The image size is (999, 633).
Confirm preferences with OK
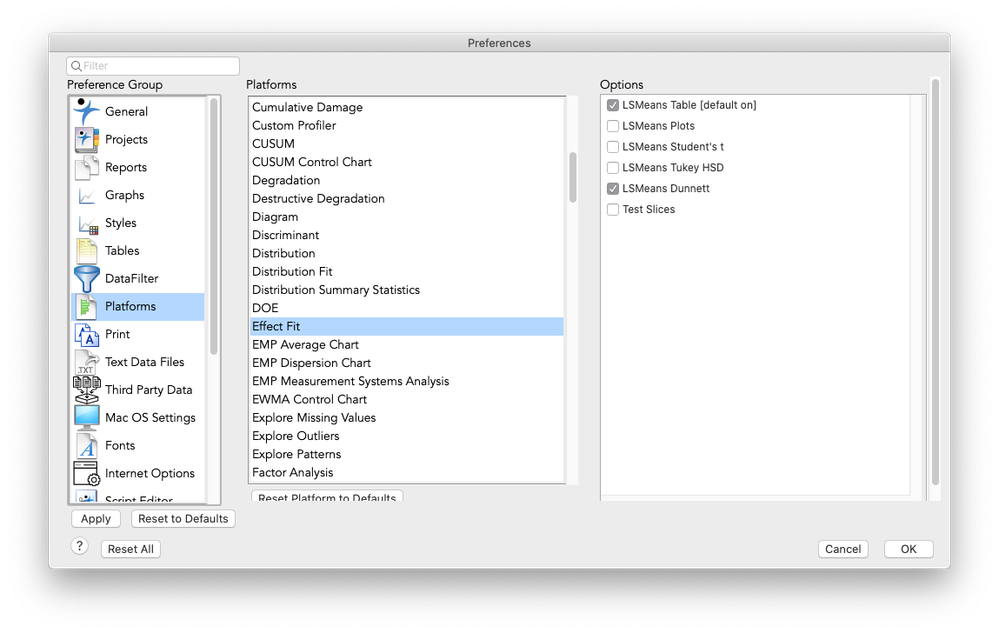pyautogui.click(x=909, y=549)
